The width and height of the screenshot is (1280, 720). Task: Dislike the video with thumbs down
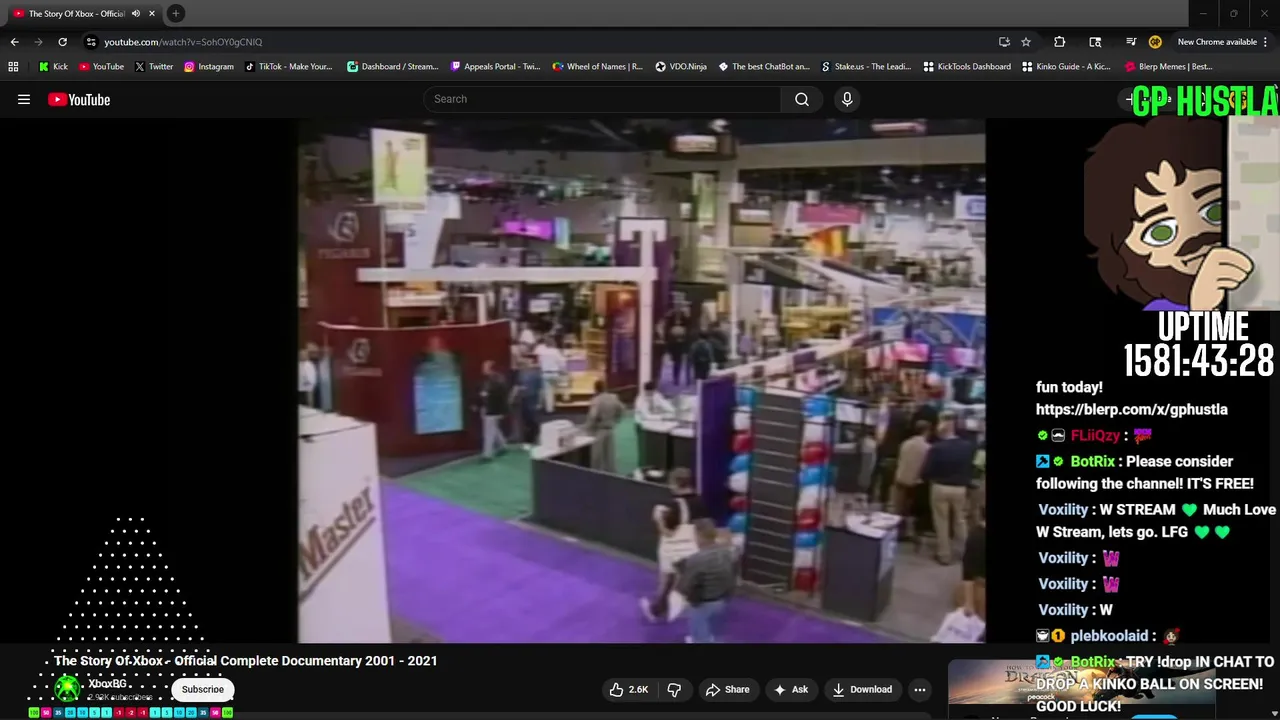(x=675, y=689)
